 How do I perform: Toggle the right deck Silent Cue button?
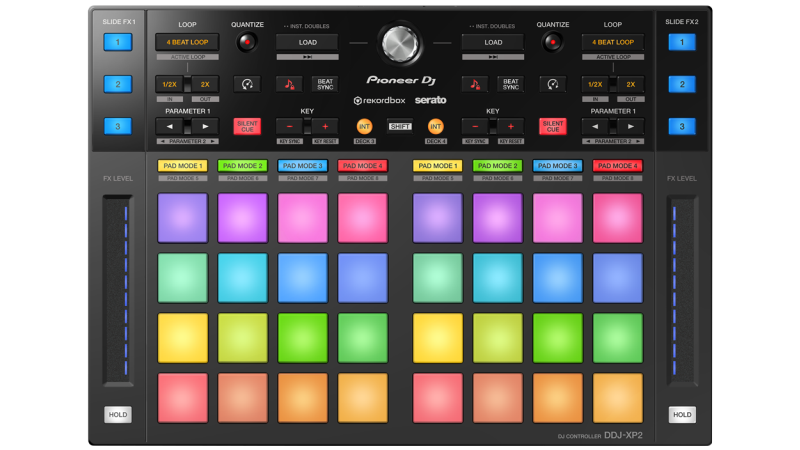(x=552, y=127)
